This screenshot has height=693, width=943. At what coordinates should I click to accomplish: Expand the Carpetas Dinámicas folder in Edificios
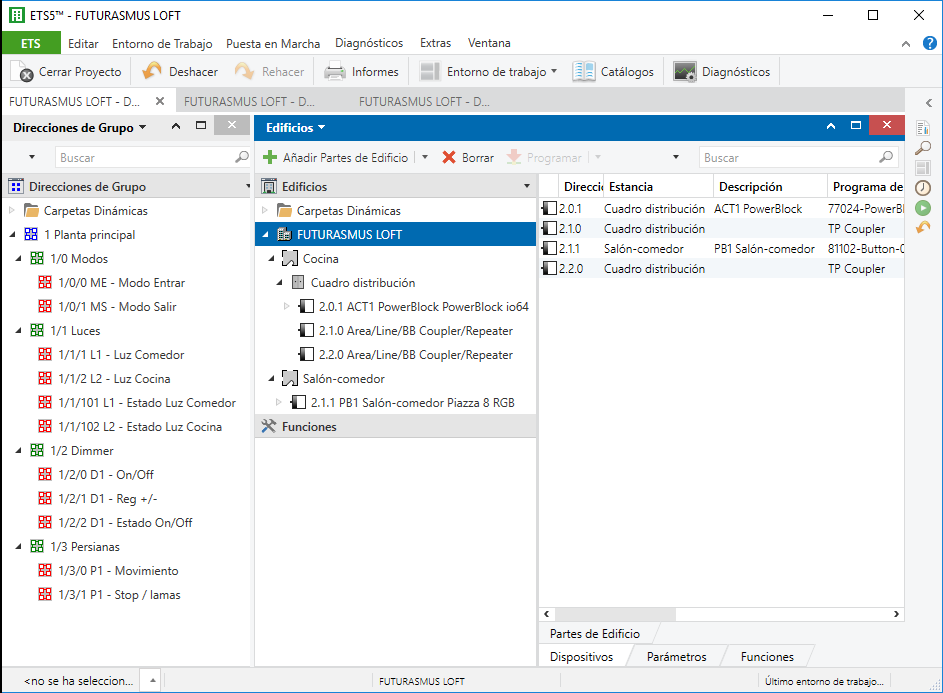point(265,211)
